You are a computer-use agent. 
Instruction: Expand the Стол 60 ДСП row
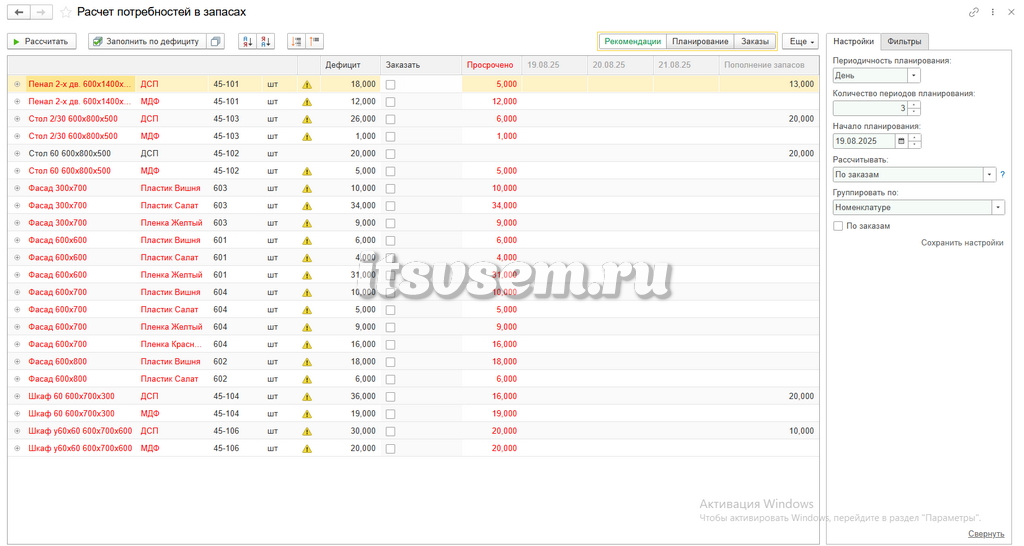pyautogui.click(x=17, y=153)
